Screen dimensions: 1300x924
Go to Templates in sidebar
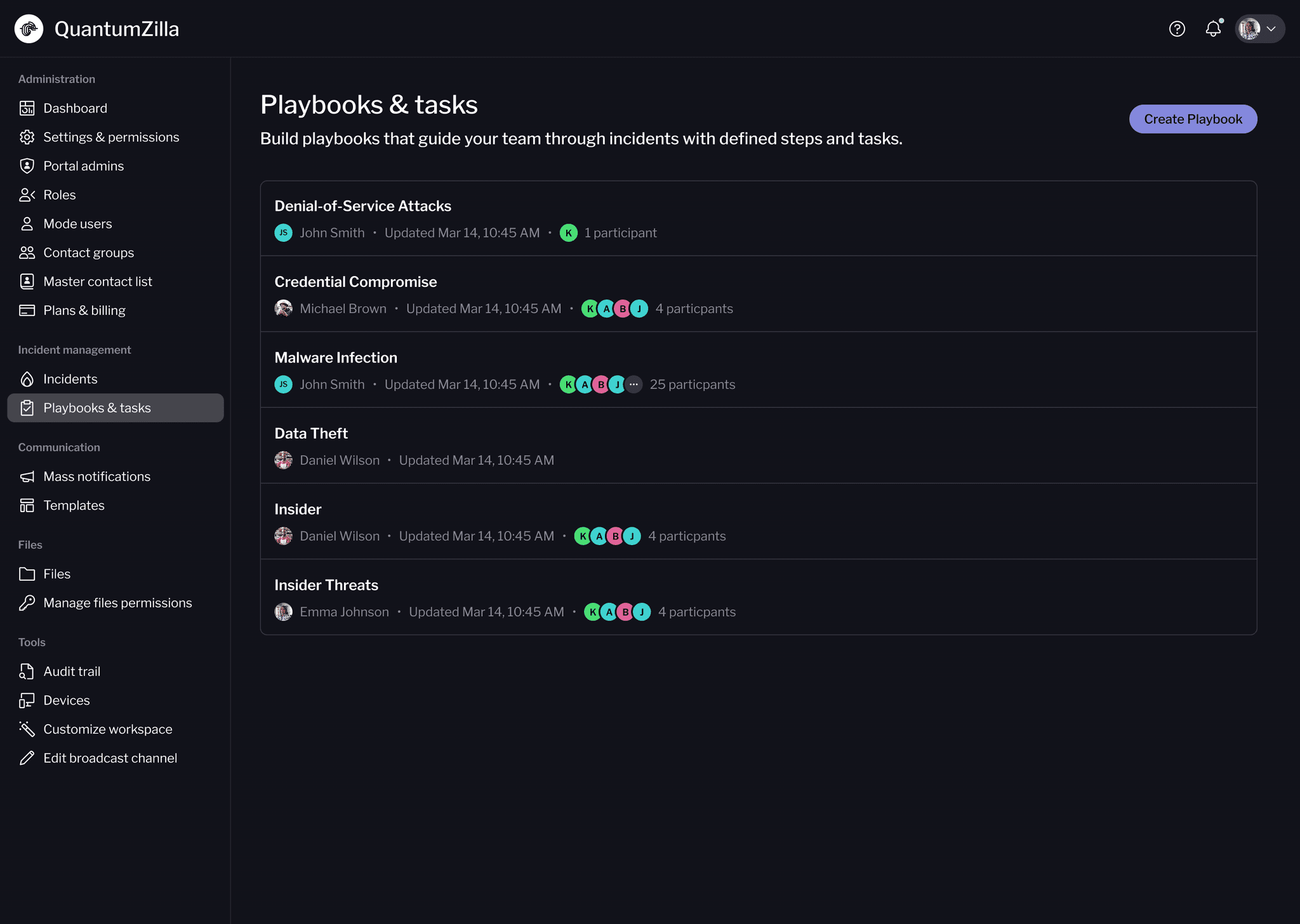click(74, 506)
